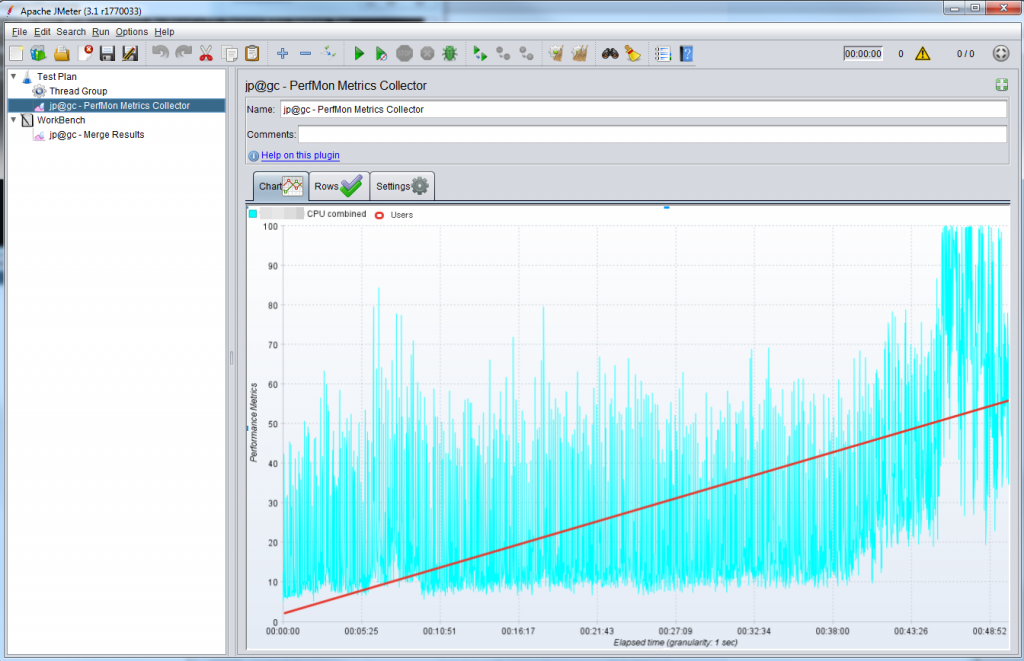This screenshot has height=661, width=1024.
Task: Switch to the Chart tab
Action: click(x=281, y=186)
